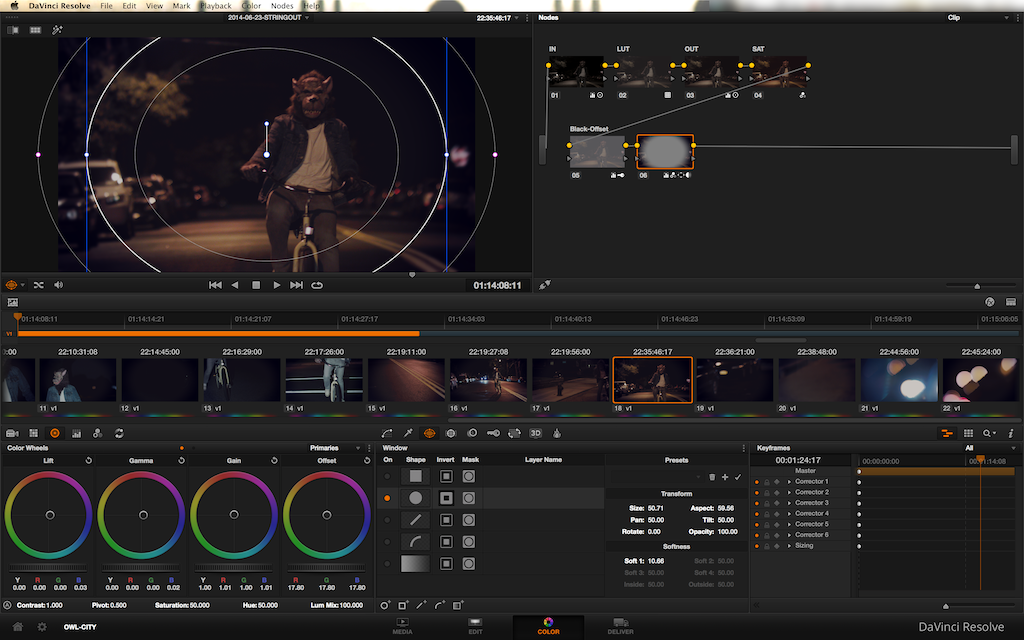1024x640 pixels.
Task: Open the 3D stereoscopic palette
Action: point(536,433)
